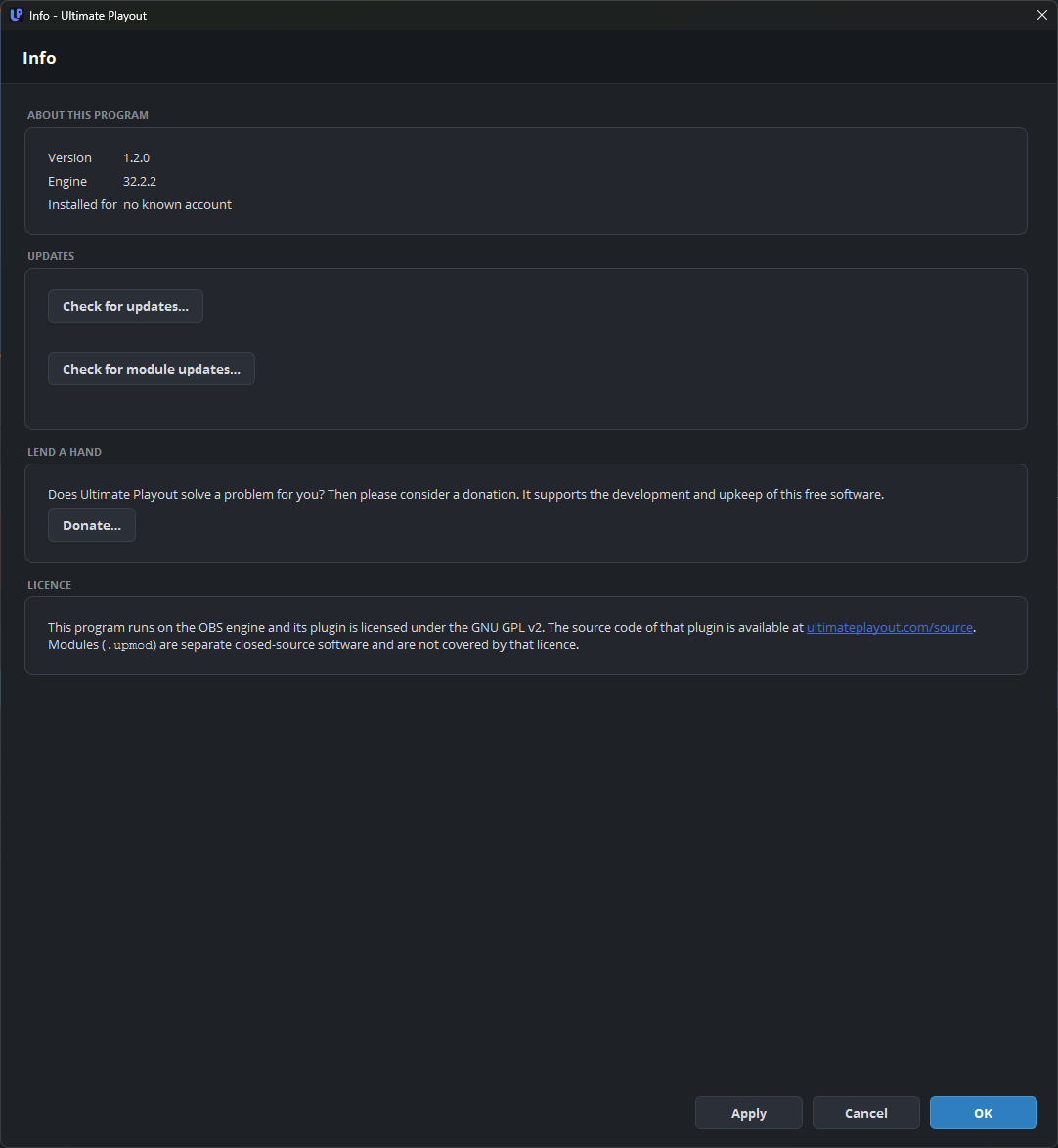The image size is (1058, 1148).
Task: Cancel the Info dialog
Action: [866, 1113]
